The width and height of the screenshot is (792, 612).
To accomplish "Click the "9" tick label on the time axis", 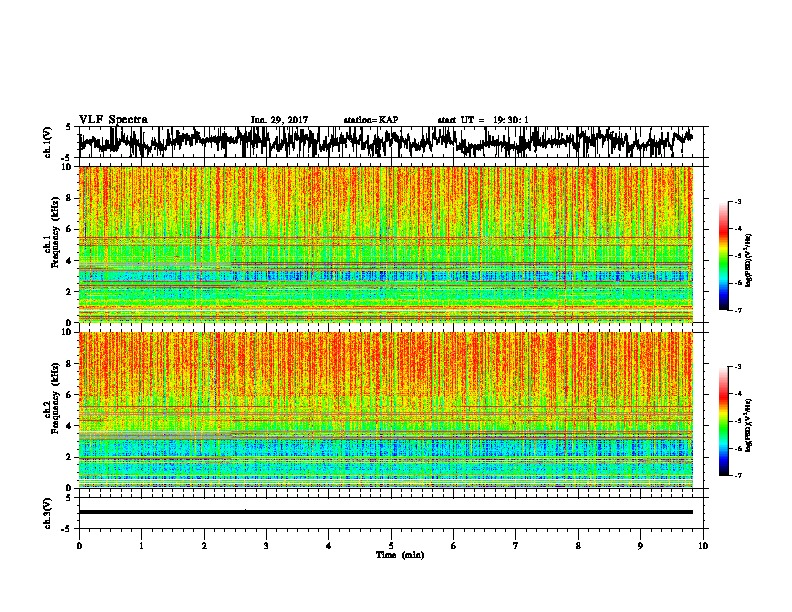I will pos(640,546).
